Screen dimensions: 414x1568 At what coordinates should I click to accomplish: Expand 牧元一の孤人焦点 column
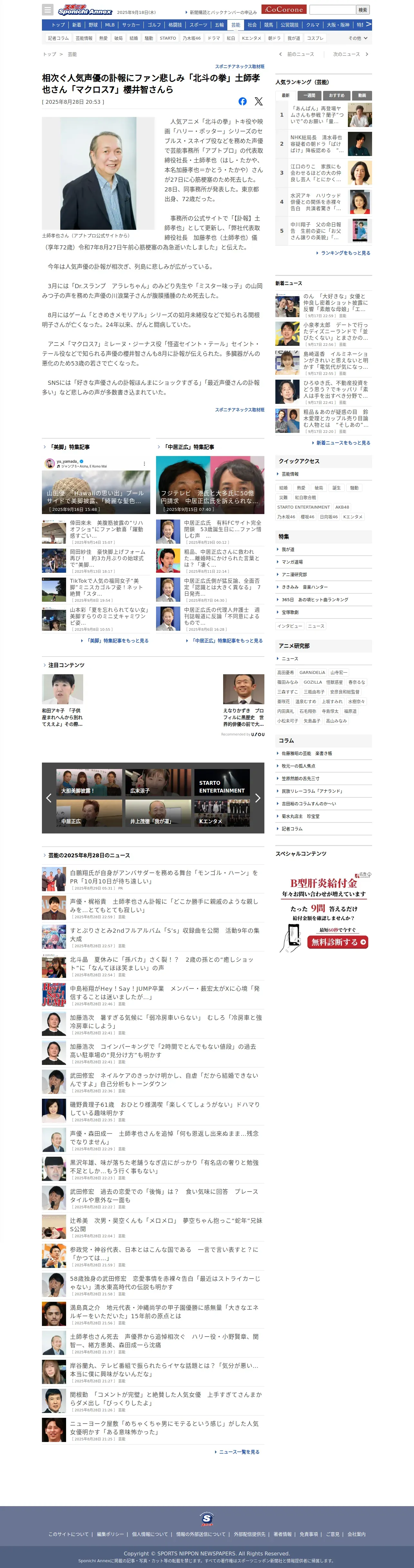pos(324,766)
